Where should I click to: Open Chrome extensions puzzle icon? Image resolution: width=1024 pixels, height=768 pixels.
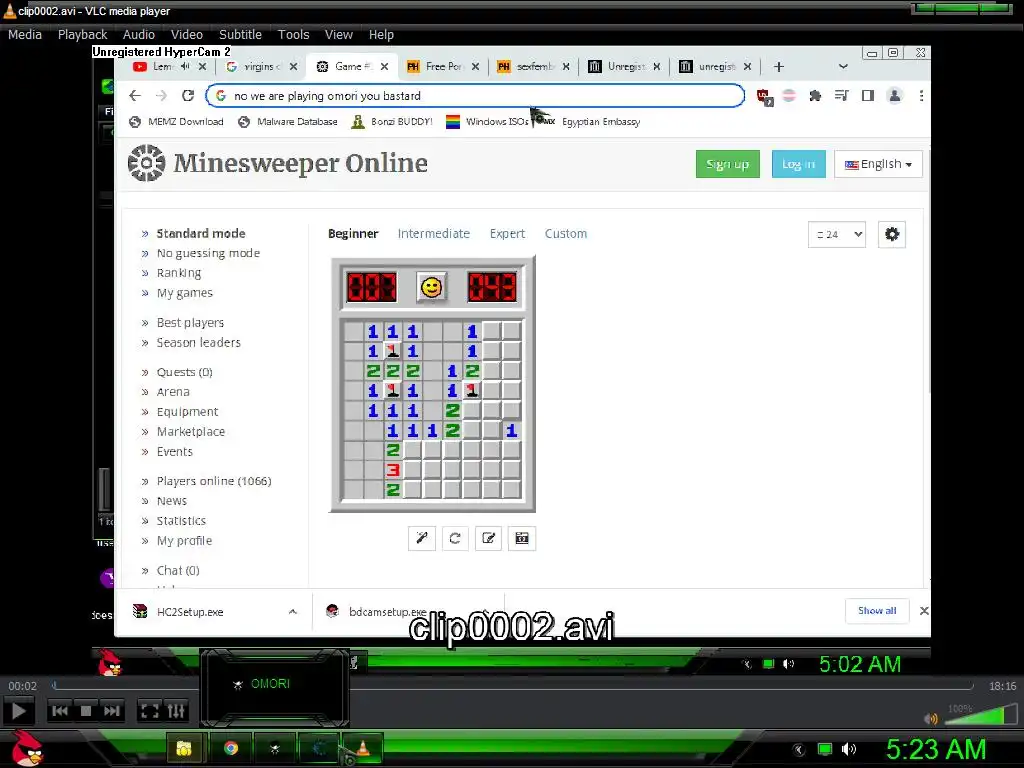[815, 95]
